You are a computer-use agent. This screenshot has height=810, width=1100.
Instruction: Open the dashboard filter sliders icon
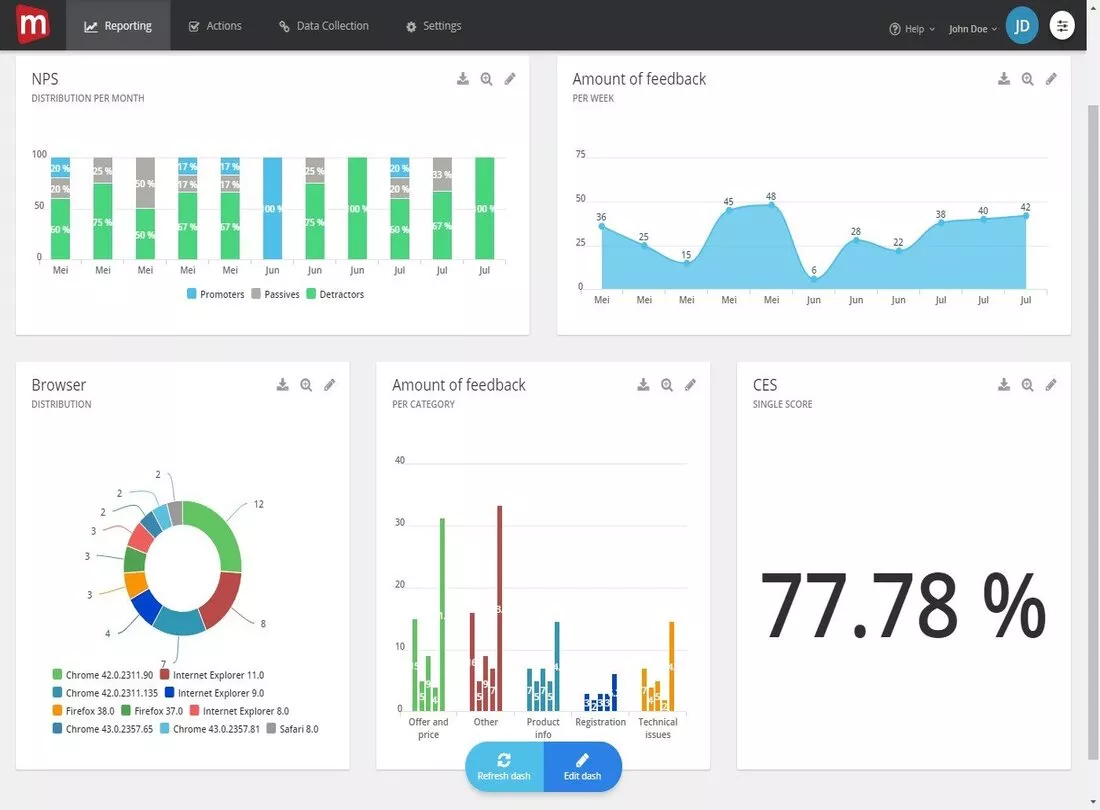point(1062,26)
